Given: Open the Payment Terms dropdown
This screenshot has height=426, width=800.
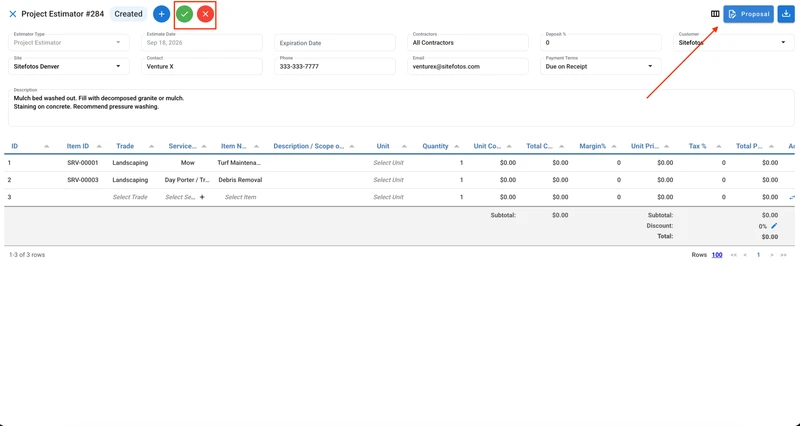Looking at the screenshot, I should pyautogui.click(x=601, y=66).
